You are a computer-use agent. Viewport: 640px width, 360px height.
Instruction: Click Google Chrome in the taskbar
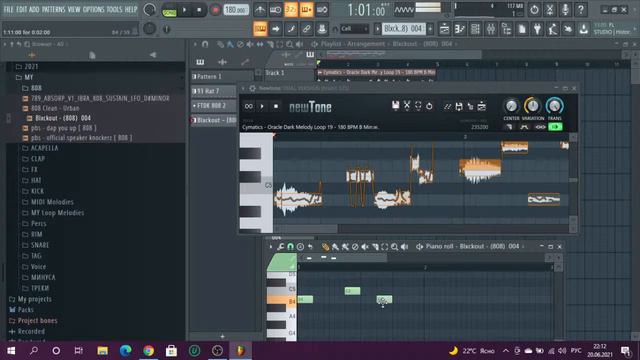(x=149, y=350)
